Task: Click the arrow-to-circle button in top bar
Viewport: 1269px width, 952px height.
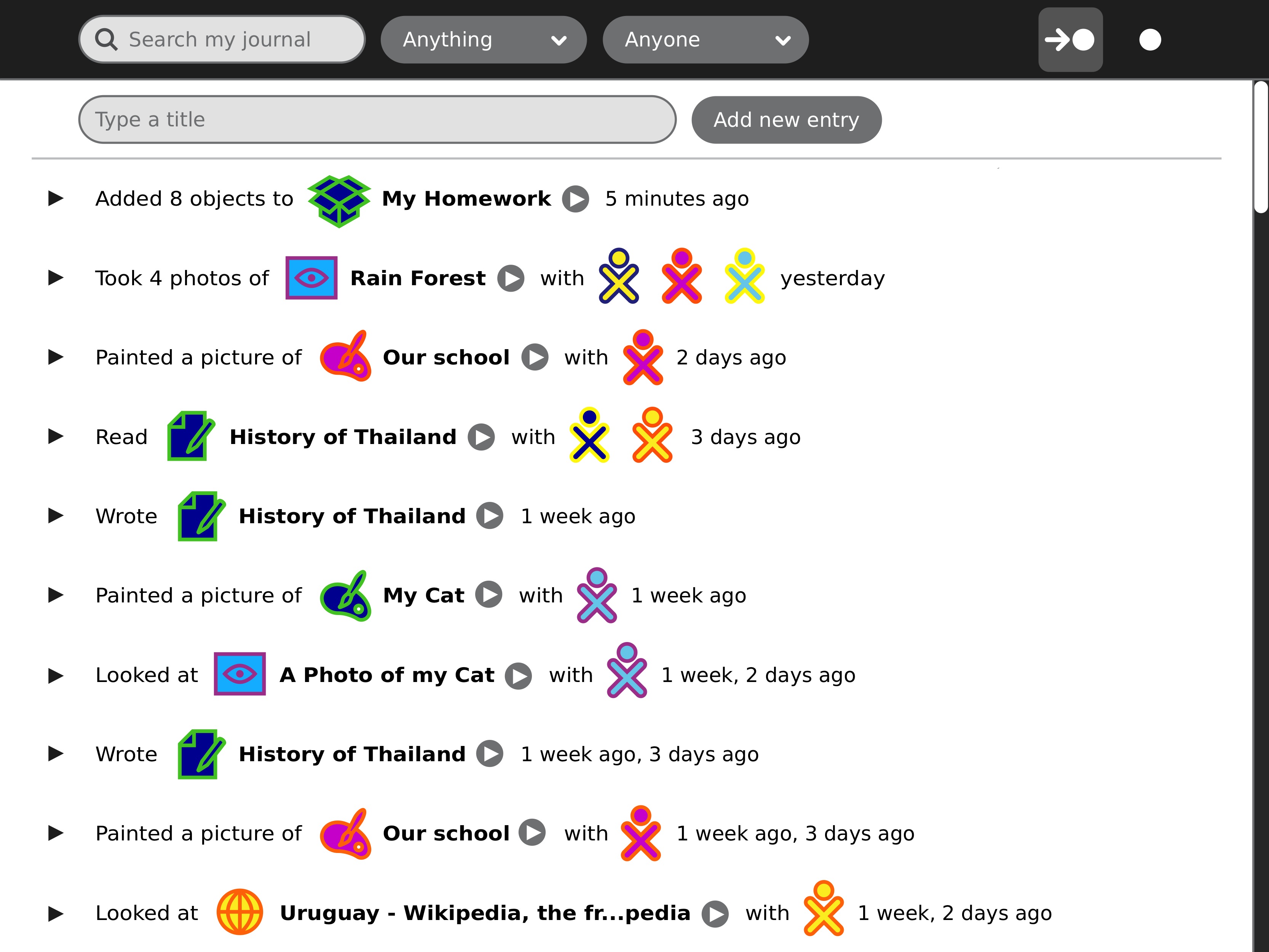Action: pyautogui.click(x=1070, y=40)
